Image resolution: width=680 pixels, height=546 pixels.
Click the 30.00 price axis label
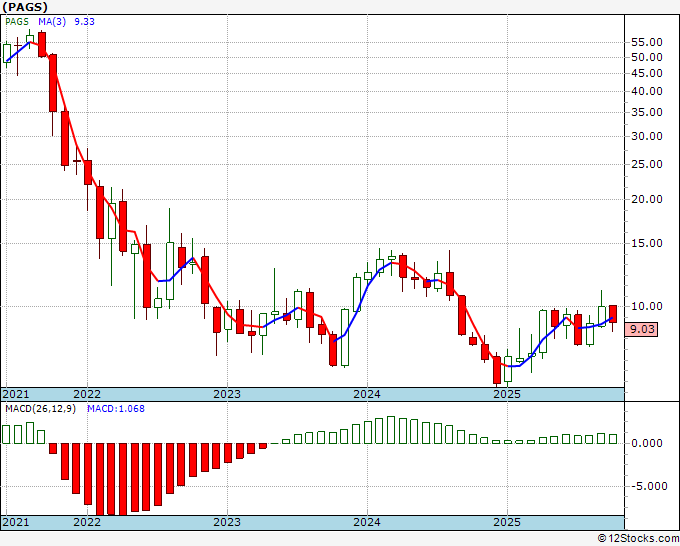coord(647,136)
